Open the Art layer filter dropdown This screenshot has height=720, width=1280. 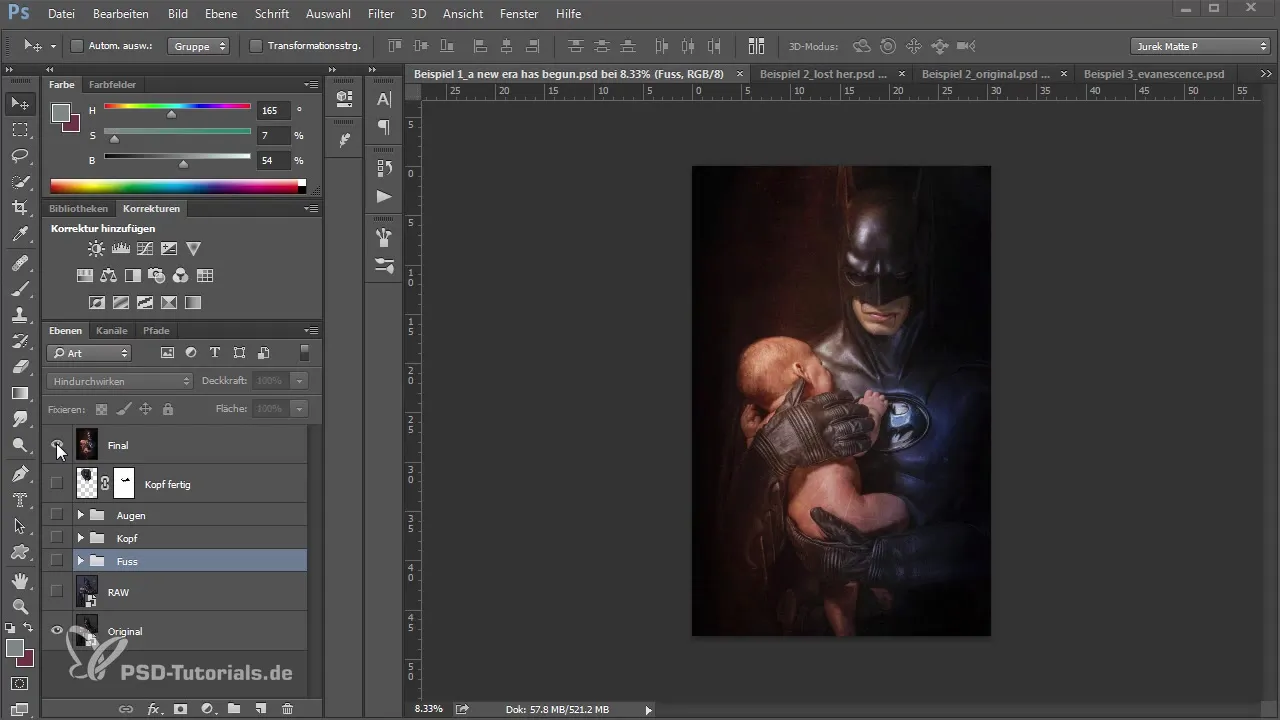tap(89, 353)
